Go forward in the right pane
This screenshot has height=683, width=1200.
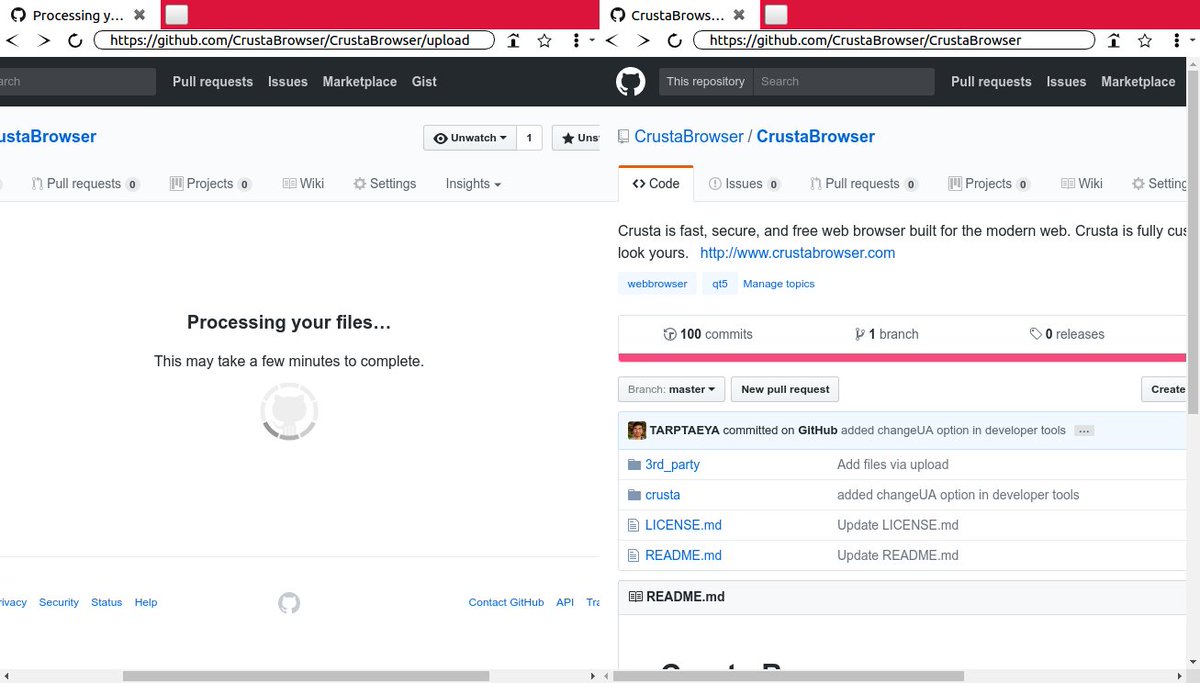tap(643, 41)
